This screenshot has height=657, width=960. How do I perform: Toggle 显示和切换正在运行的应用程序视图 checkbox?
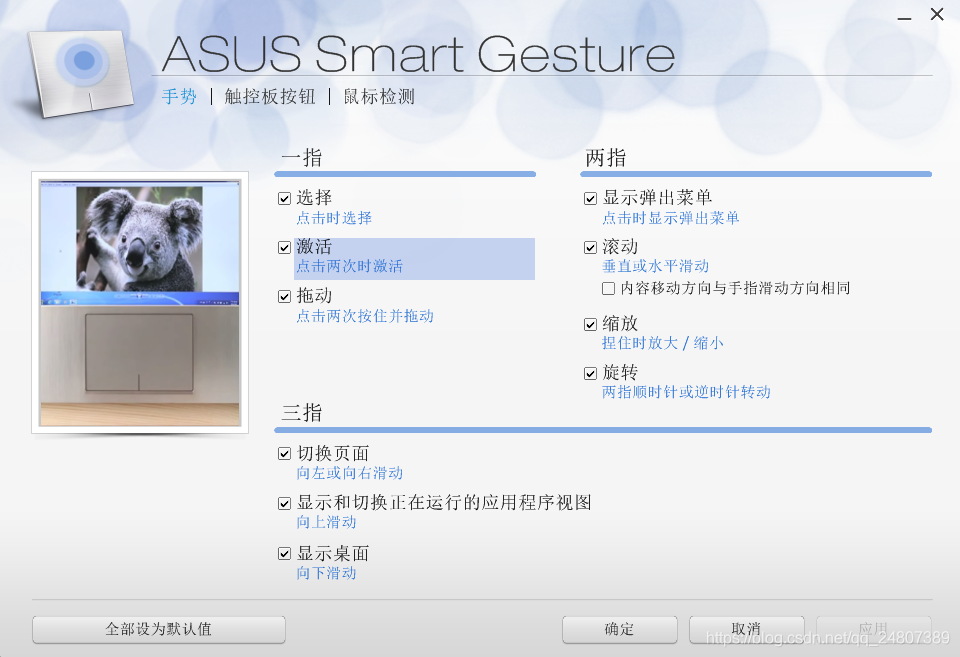(284, 503)
